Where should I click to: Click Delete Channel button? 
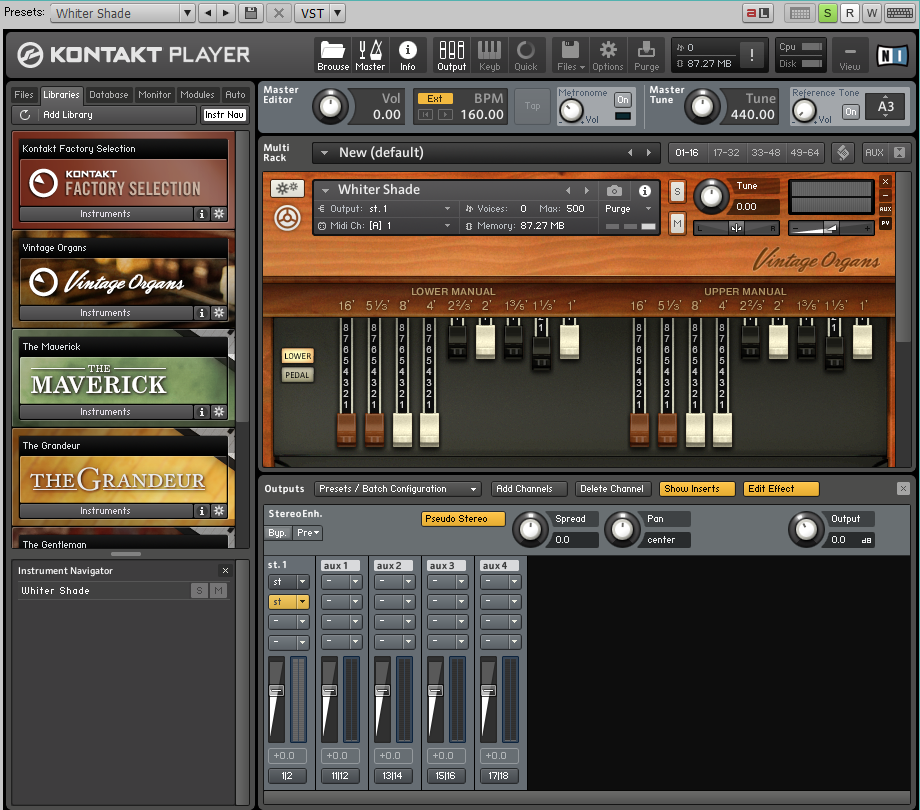(x=611, y=489)
